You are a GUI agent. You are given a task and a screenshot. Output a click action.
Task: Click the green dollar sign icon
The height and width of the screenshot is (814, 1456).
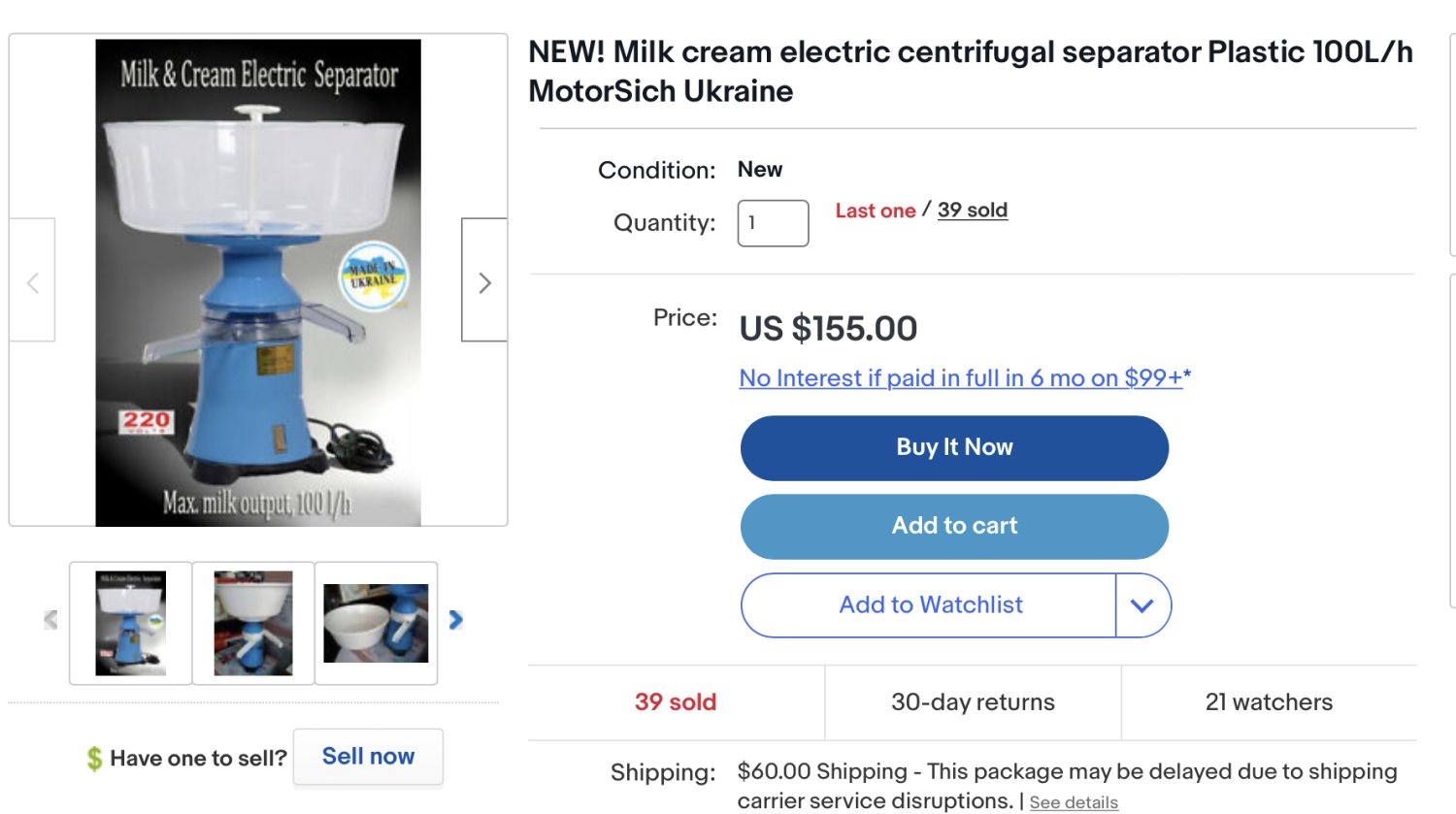coord(94,758)
